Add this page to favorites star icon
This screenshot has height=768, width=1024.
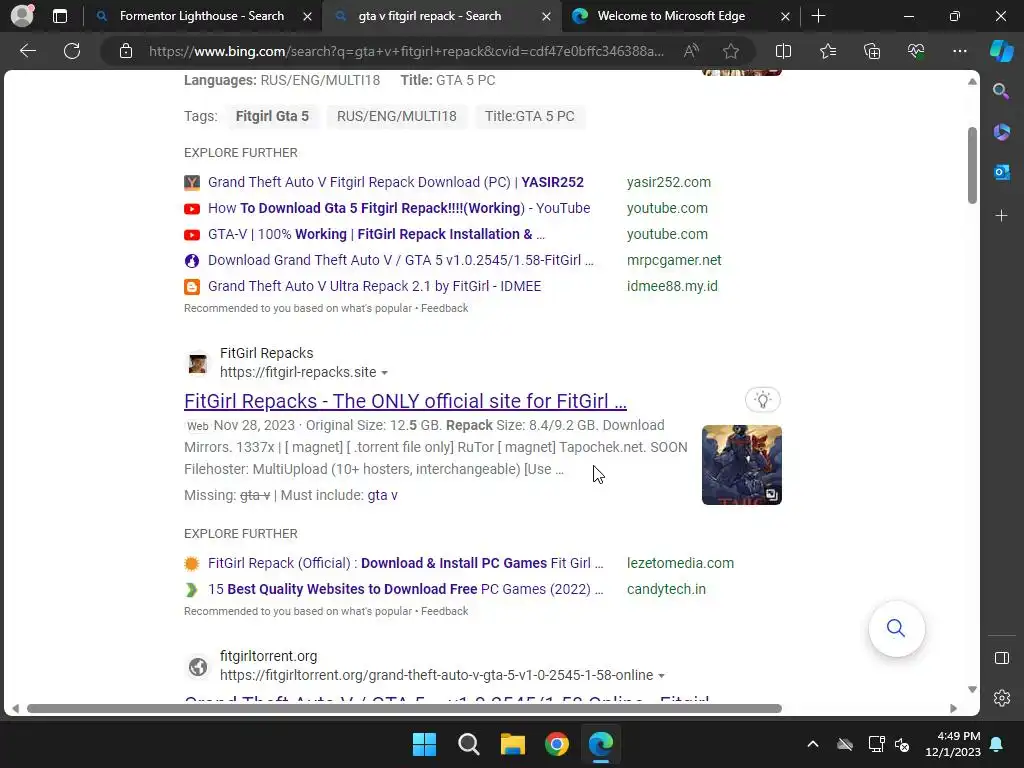(731, 51)
